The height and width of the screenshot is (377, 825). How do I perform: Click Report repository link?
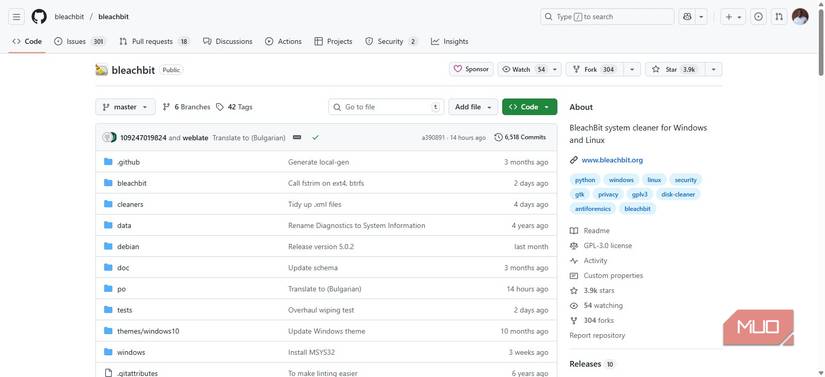[x=597, y=335]
